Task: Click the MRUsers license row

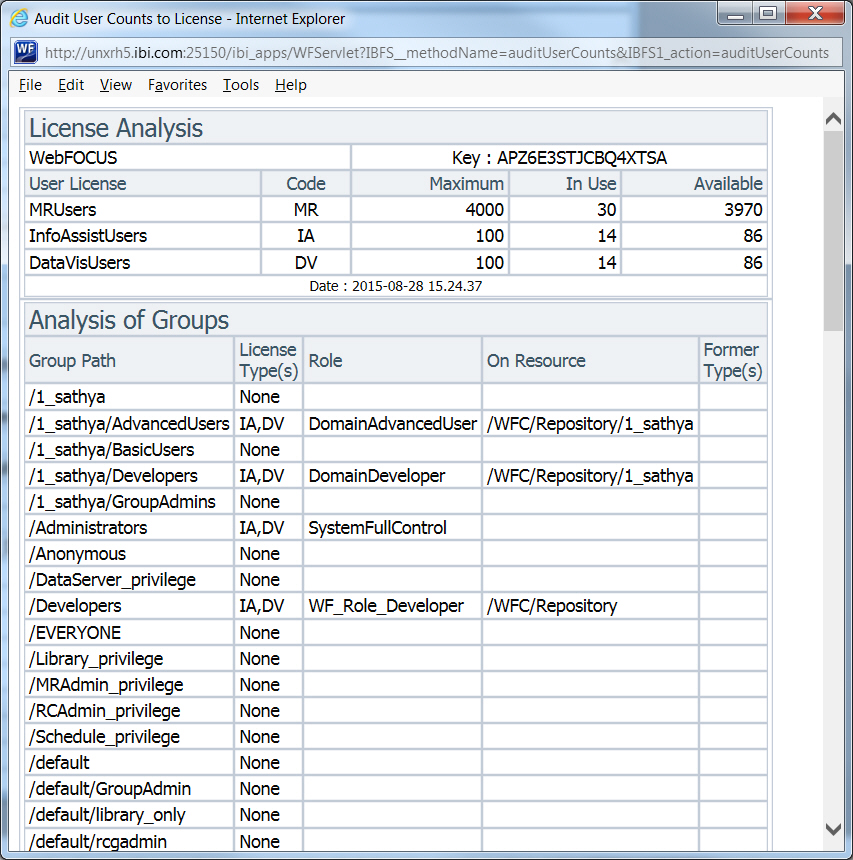Action: (x=396, y=210)
